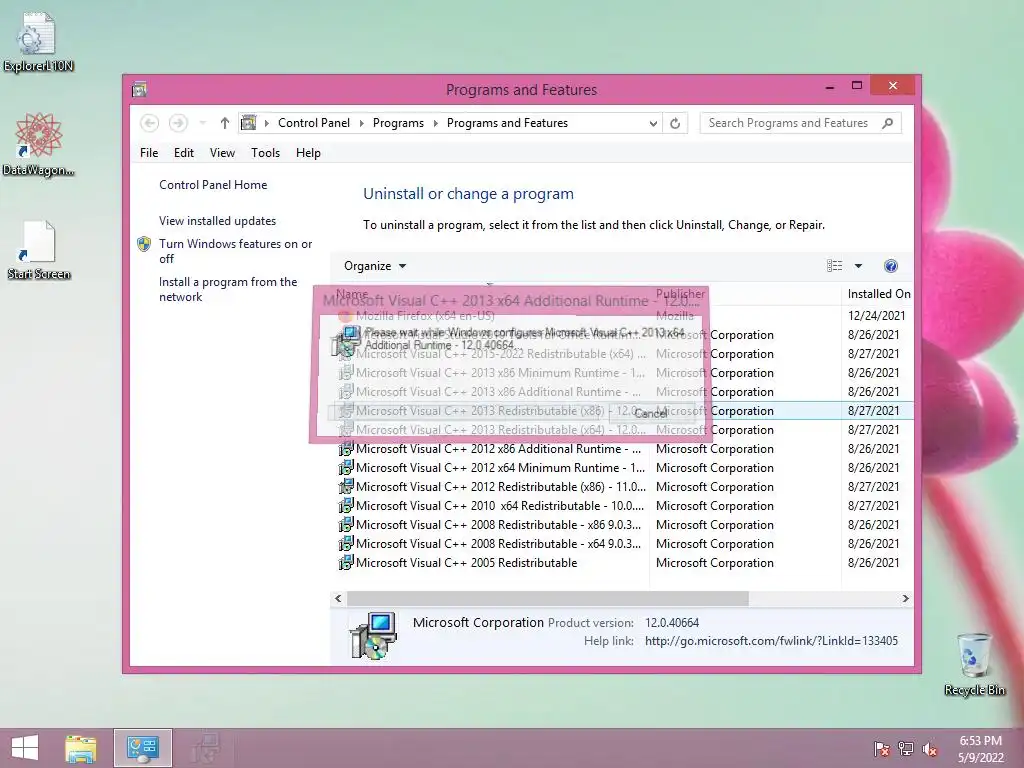
Task: Click the Windows Start button
Action: coord(25,748)
